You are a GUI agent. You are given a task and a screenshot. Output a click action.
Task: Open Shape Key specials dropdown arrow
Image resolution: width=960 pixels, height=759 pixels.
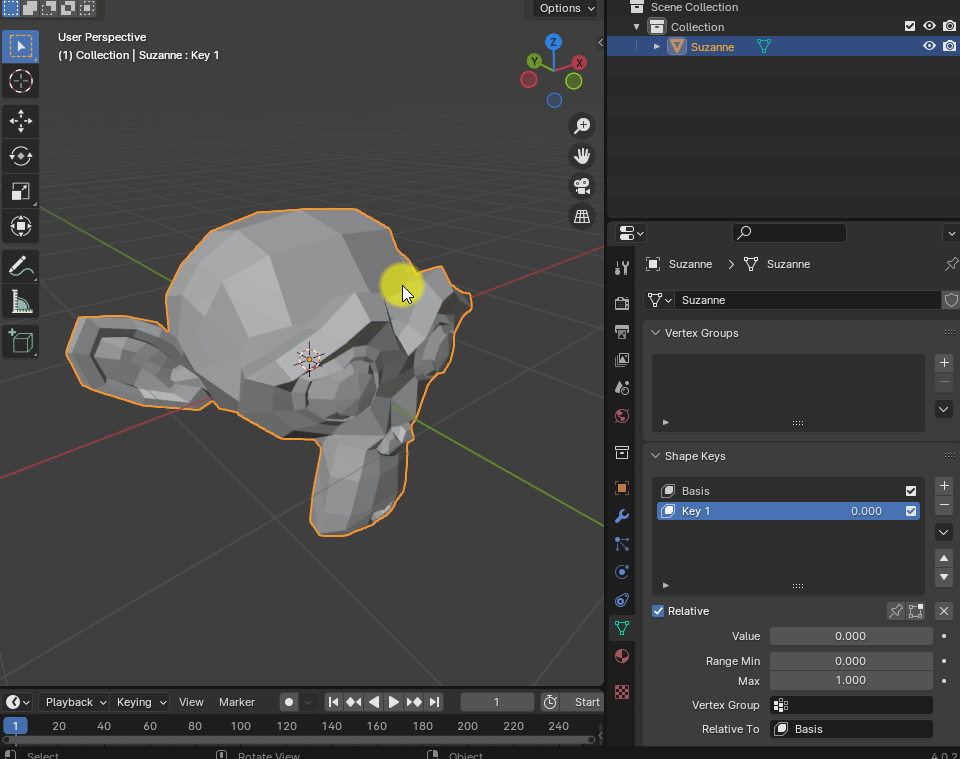944,532
